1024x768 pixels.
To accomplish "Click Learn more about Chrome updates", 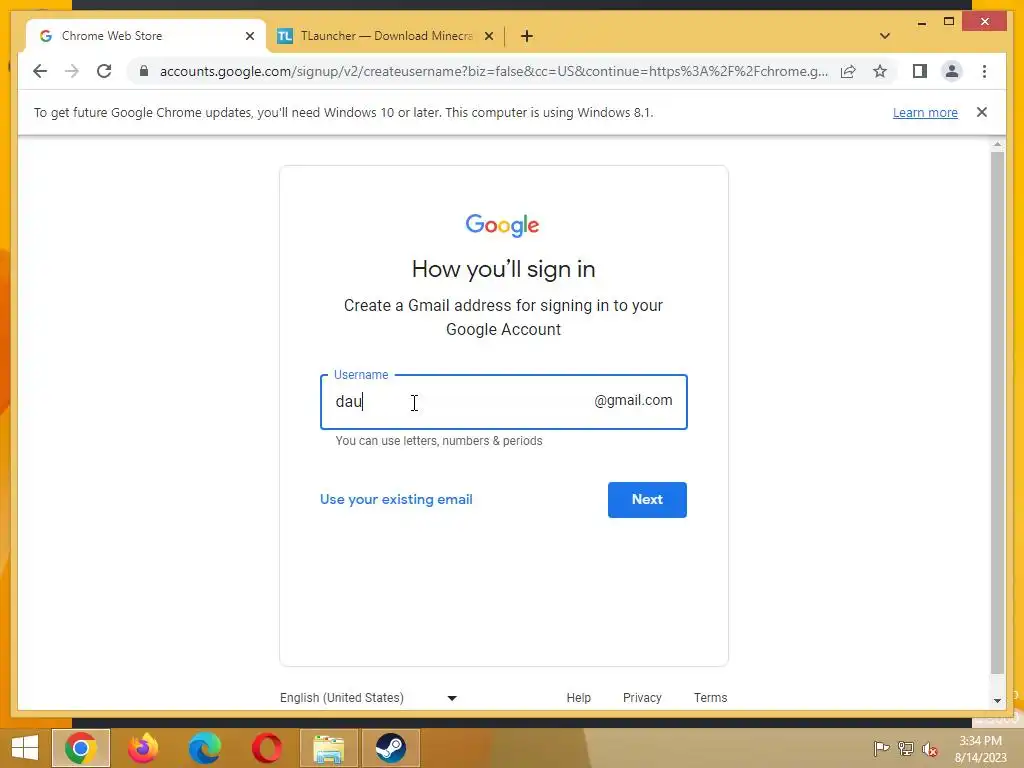I will pyautogui.click(x=925, y=112).
